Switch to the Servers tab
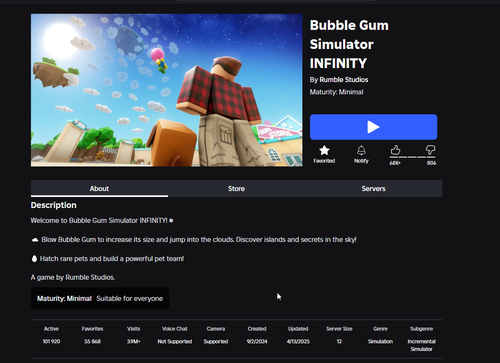500x363 pixels. 373,188
